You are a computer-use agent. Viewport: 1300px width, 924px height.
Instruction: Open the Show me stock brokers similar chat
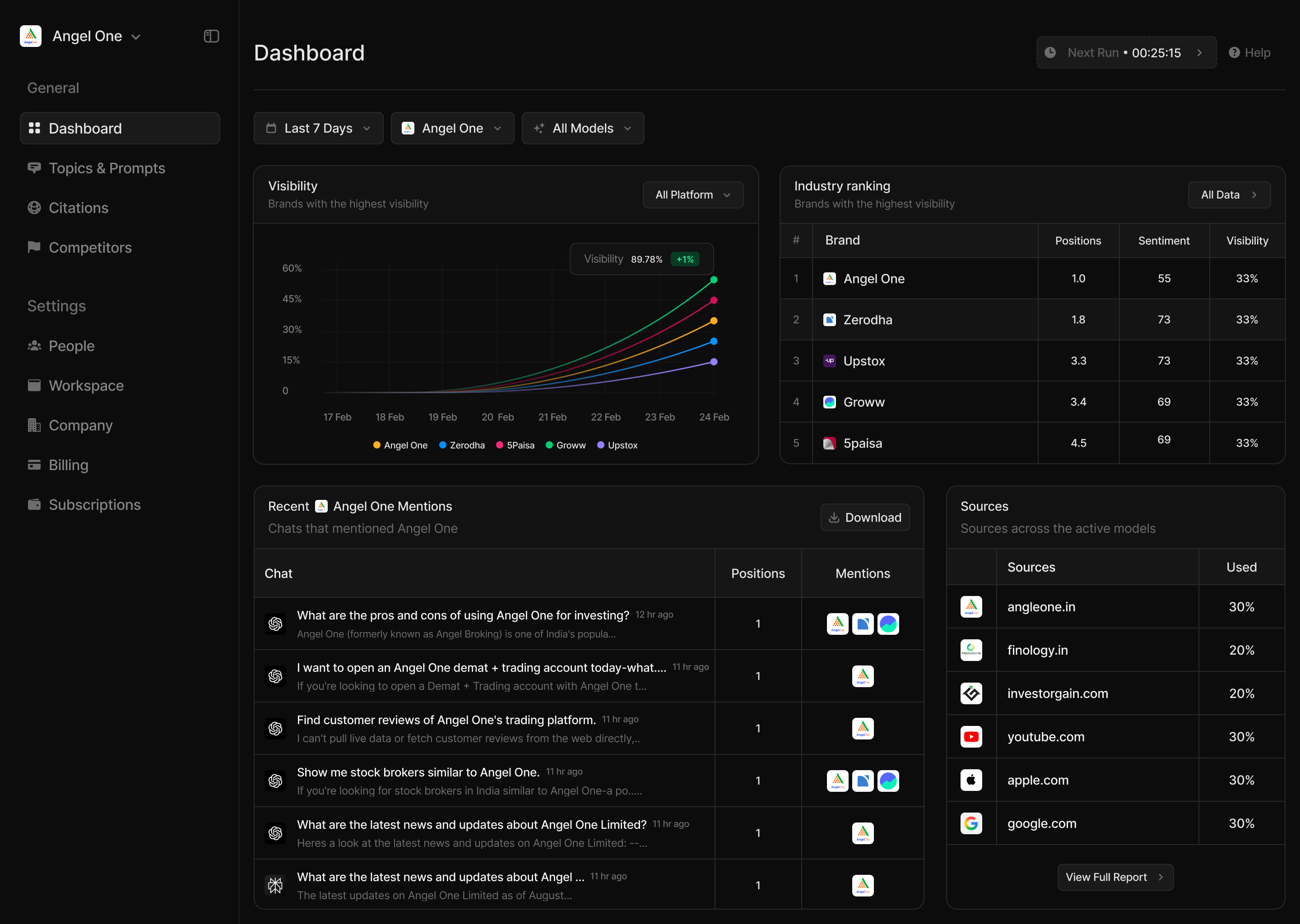tap(484, 781)
